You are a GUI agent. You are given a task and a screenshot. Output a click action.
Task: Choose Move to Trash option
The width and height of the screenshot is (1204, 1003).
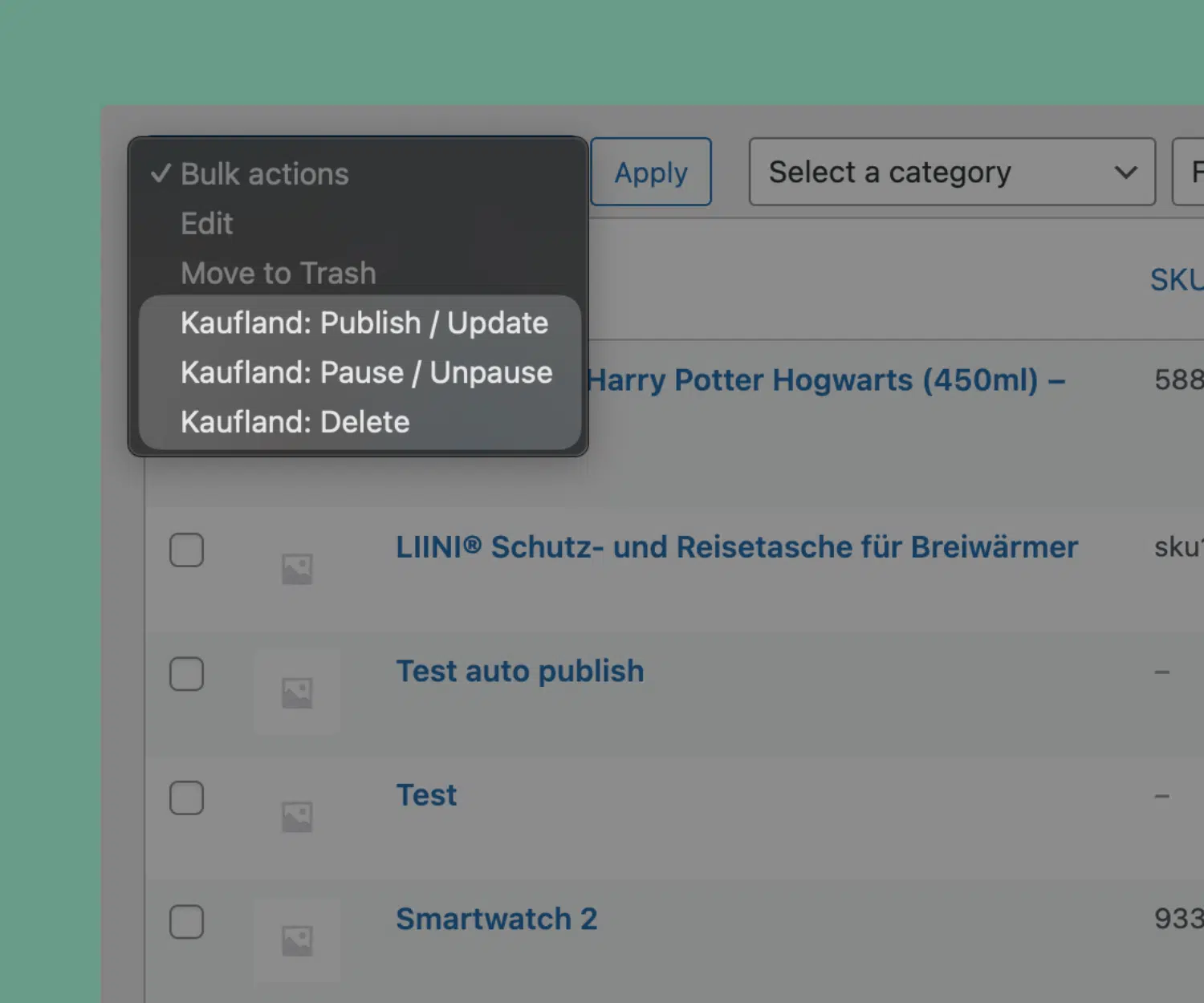click(x=358, y=274)
